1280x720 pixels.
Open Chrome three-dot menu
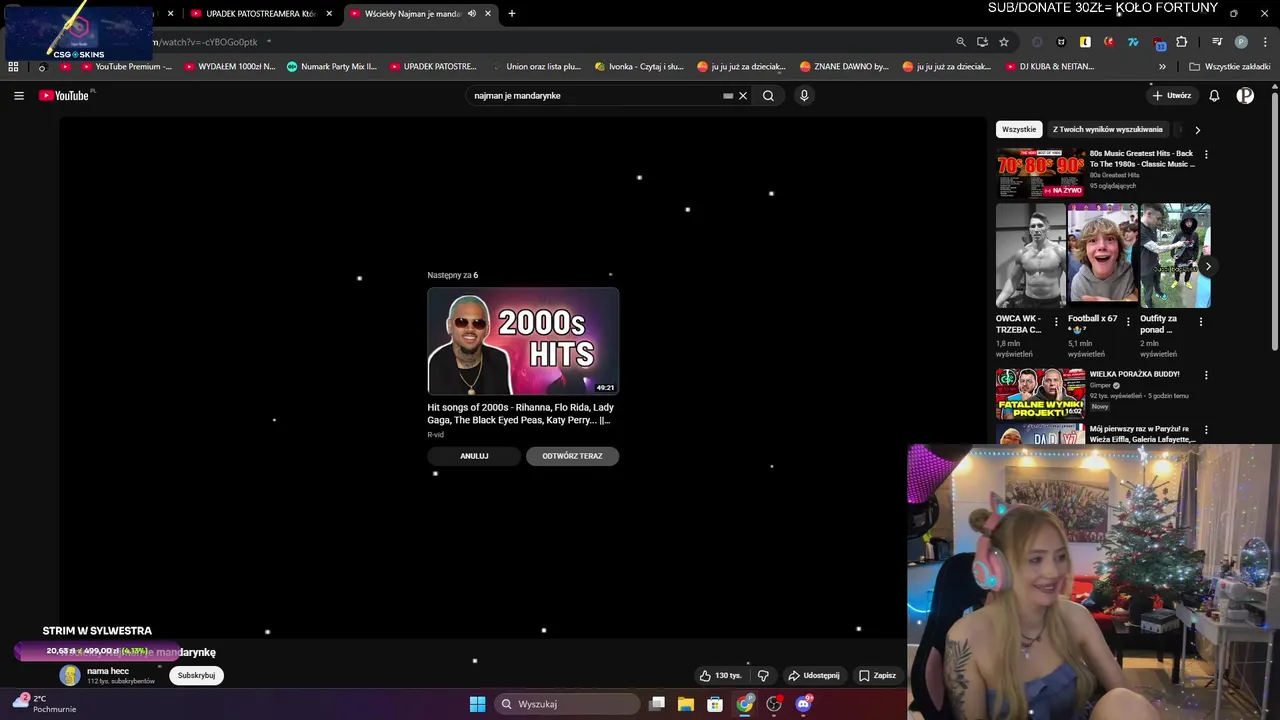click(1265, 42)
